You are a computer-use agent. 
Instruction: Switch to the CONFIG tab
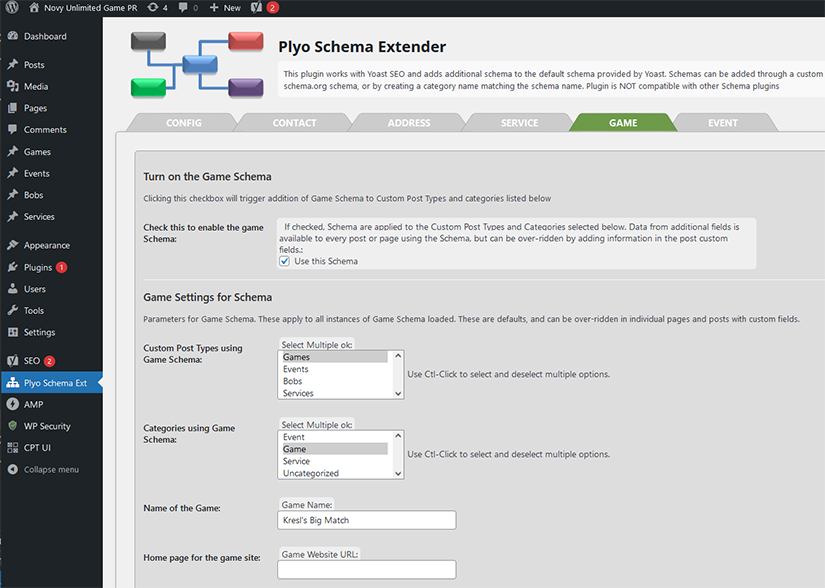click(183, 123)
